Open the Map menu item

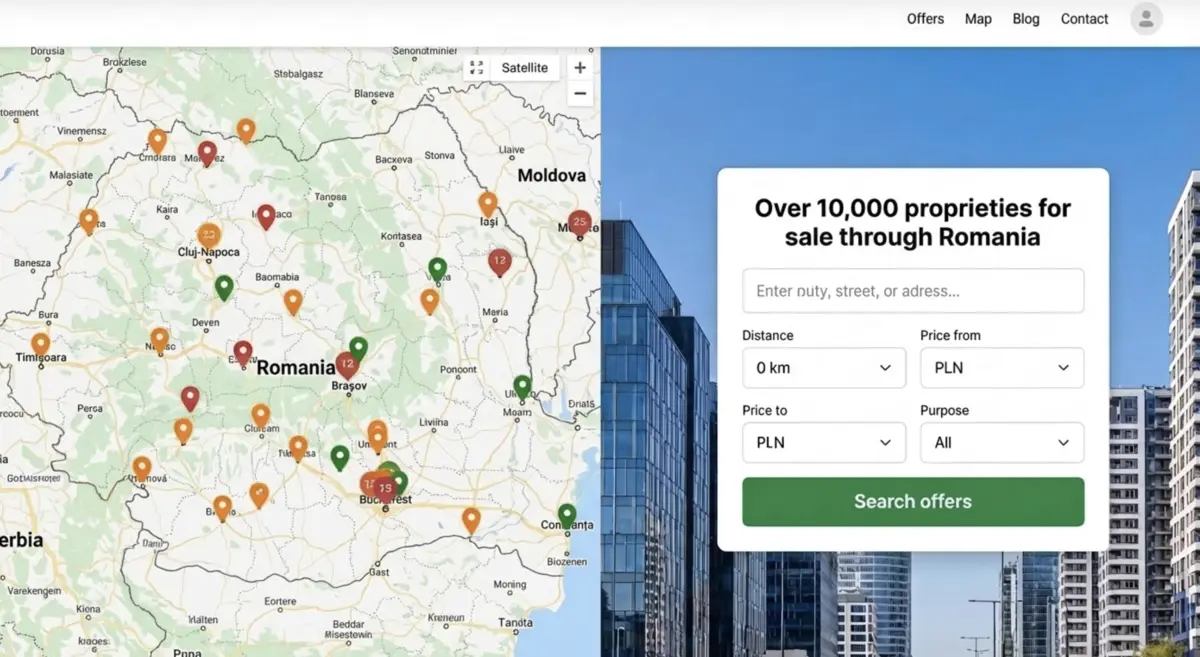point(978,19)
